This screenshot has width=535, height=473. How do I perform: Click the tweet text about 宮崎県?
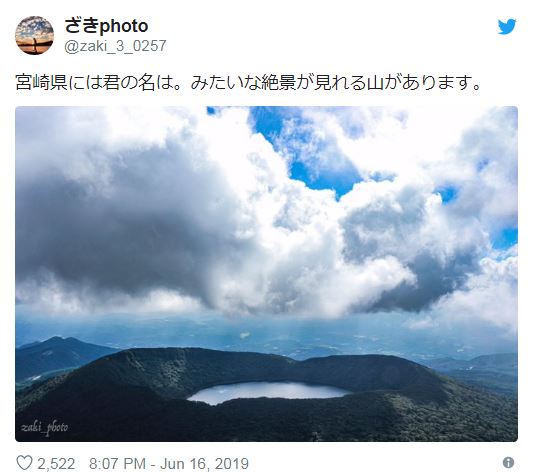pos(248,83)
